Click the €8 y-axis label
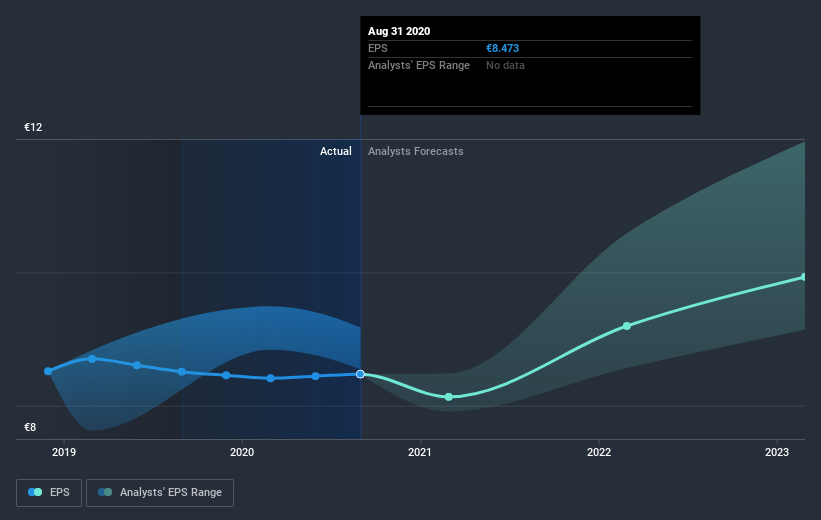 (x=30, y=427)
